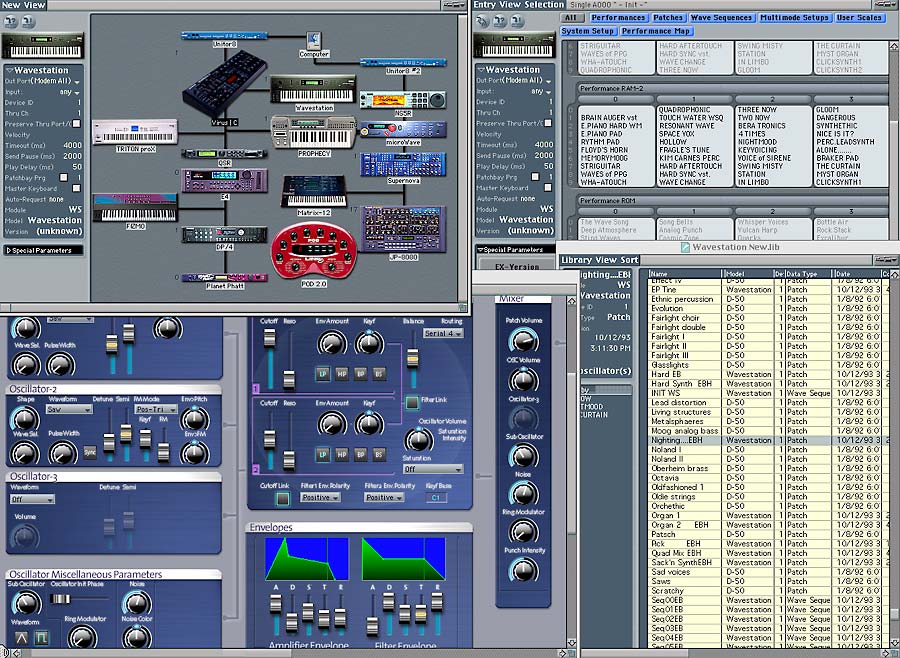Select the microWave rack device
The width and height of the screenshot is (900, 658).
[x=403, y=130]
